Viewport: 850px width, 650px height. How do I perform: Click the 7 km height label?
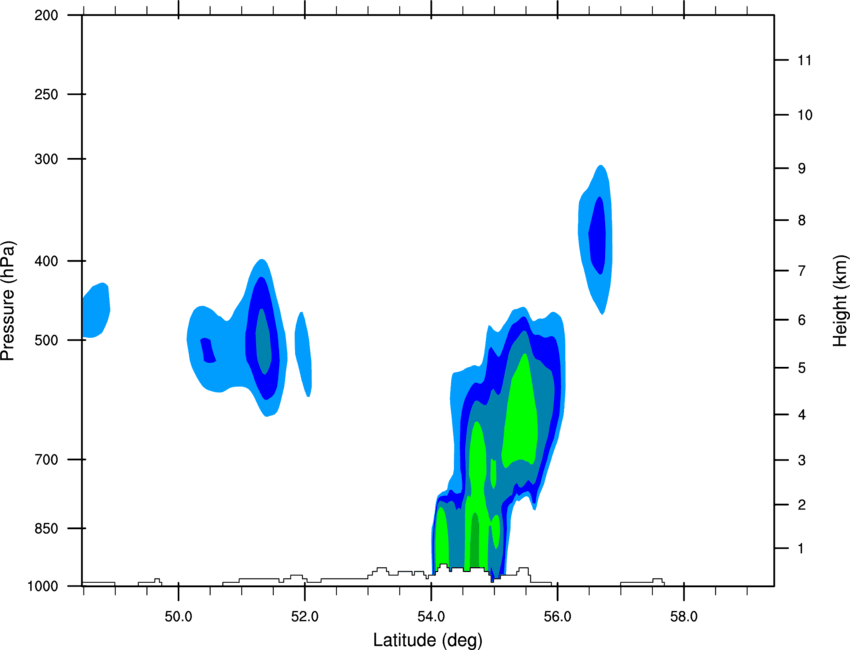(x=802, y=271)
